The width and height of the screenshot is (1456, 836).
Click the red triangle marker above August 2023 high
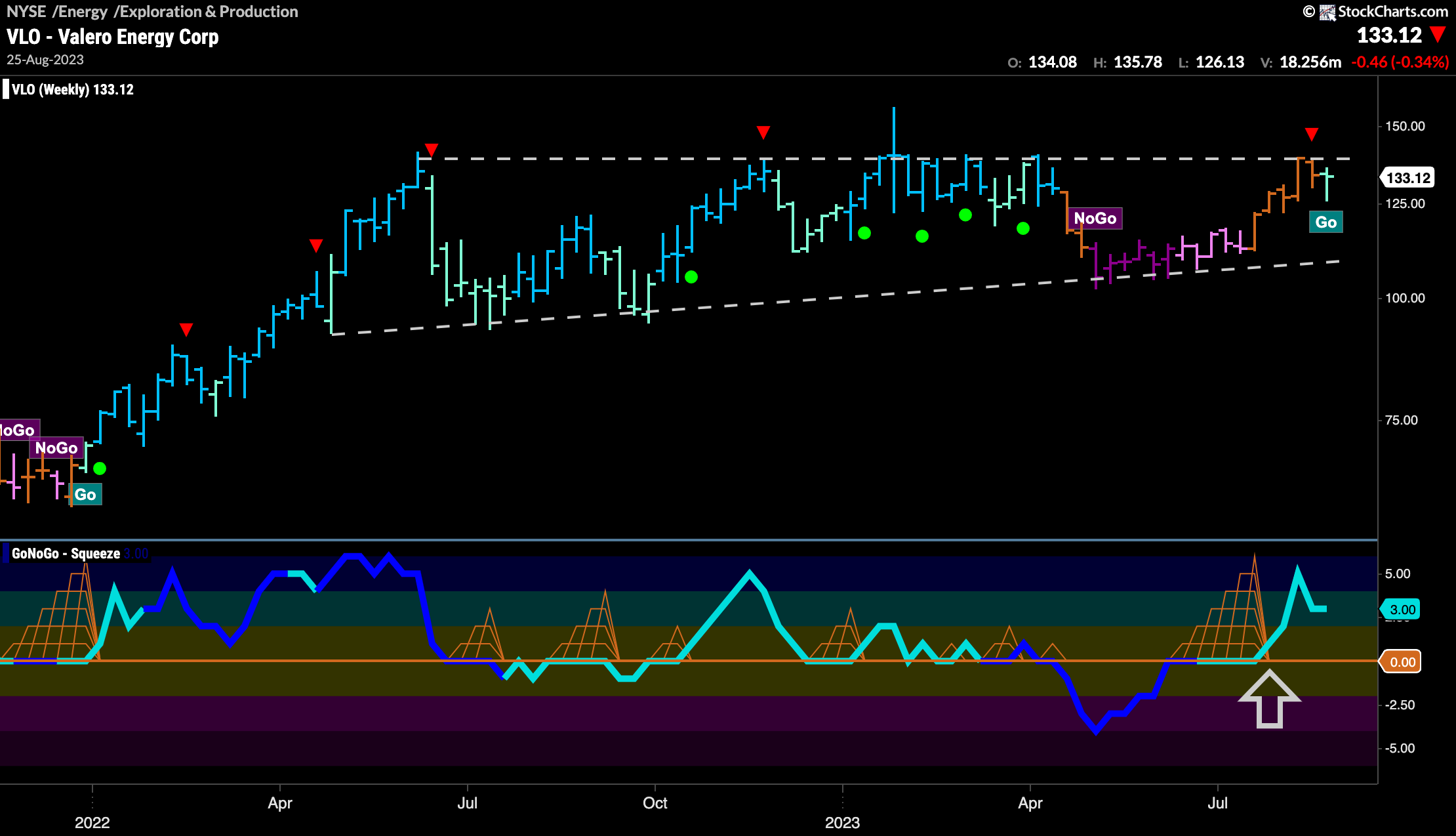[1311, 135]
